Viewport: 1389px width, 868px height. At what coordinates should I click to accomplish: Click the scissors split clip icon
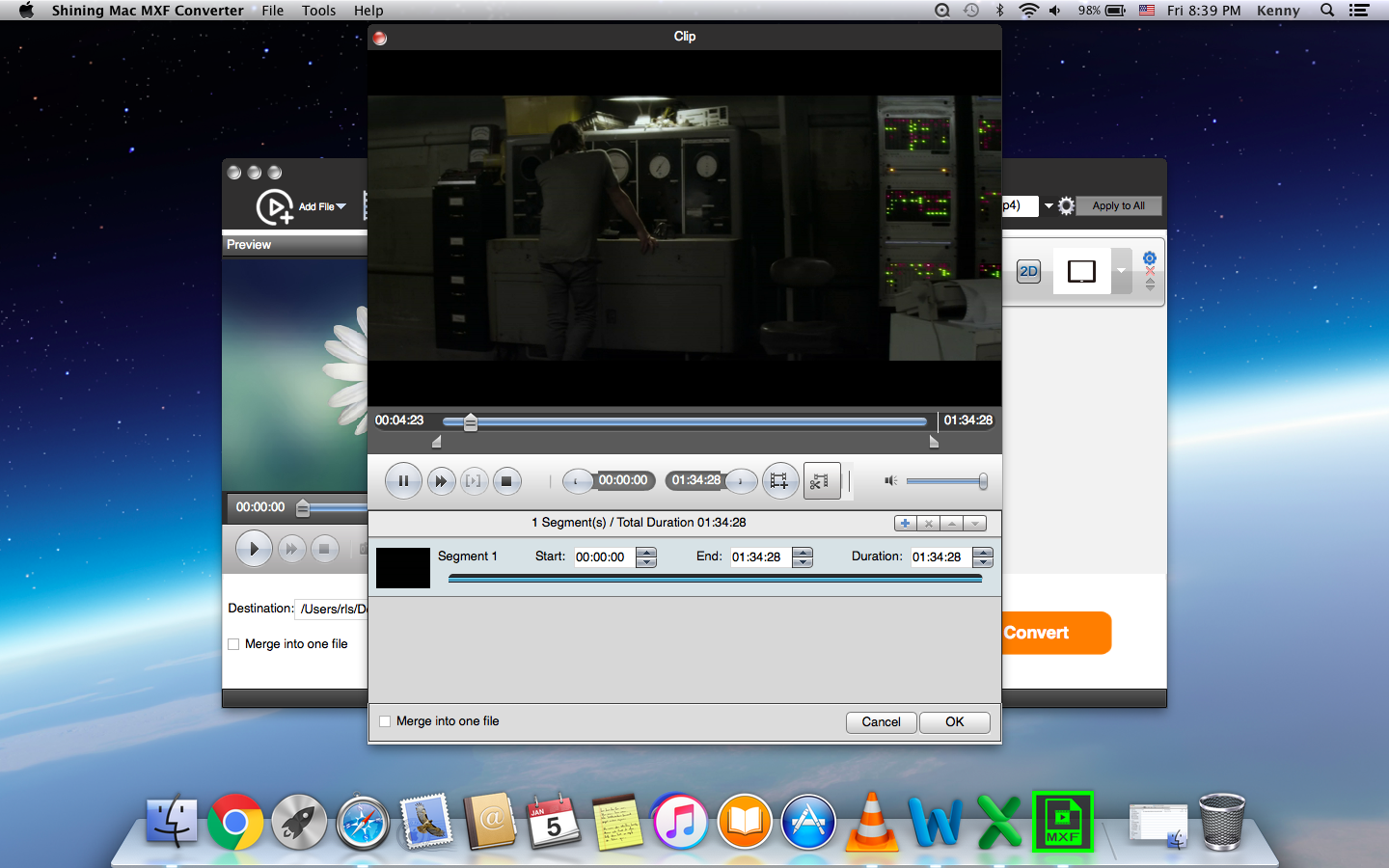click(821, 480)
